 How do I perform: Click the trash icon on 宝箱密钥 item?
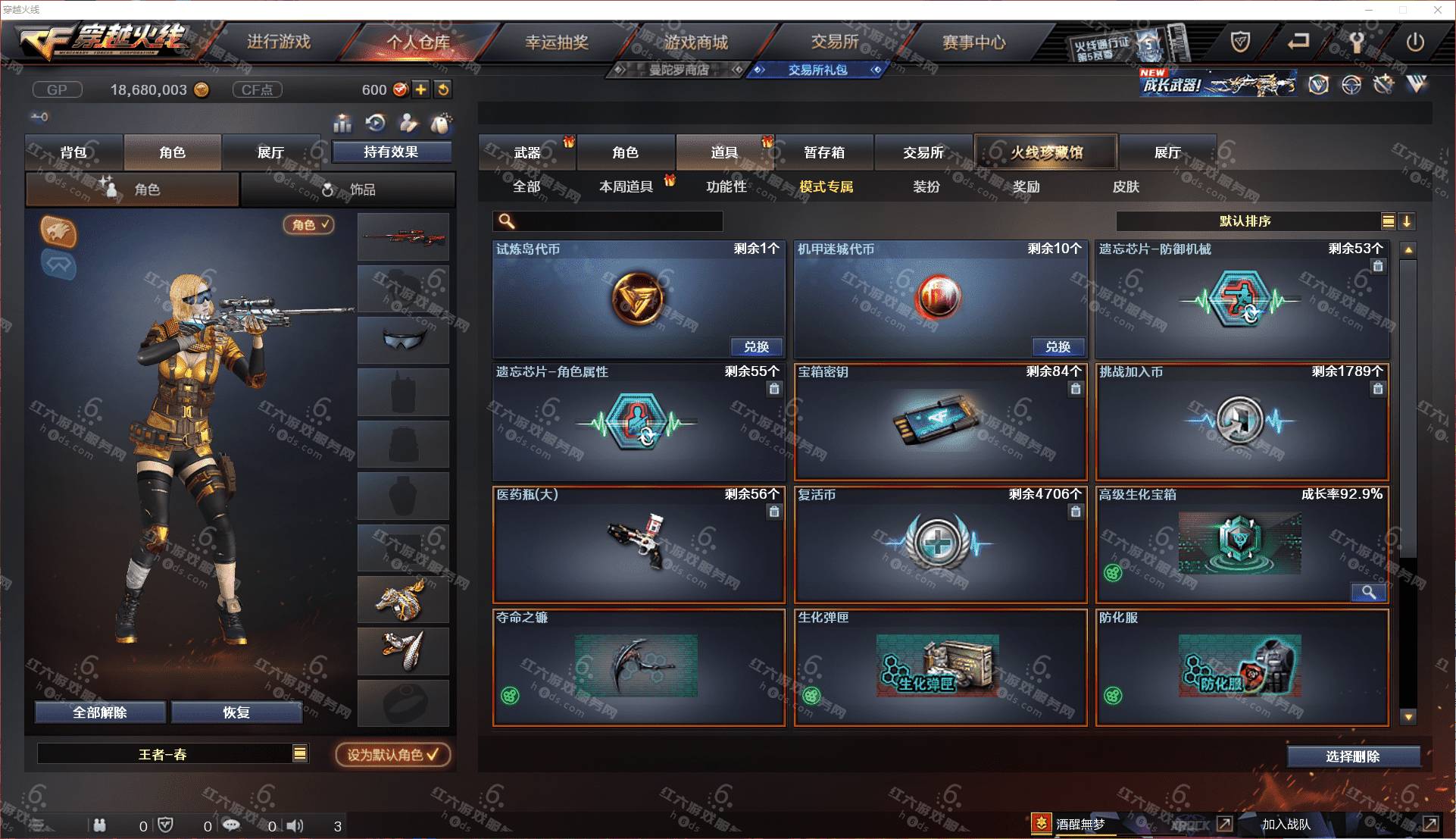(x=1076, y=389)
